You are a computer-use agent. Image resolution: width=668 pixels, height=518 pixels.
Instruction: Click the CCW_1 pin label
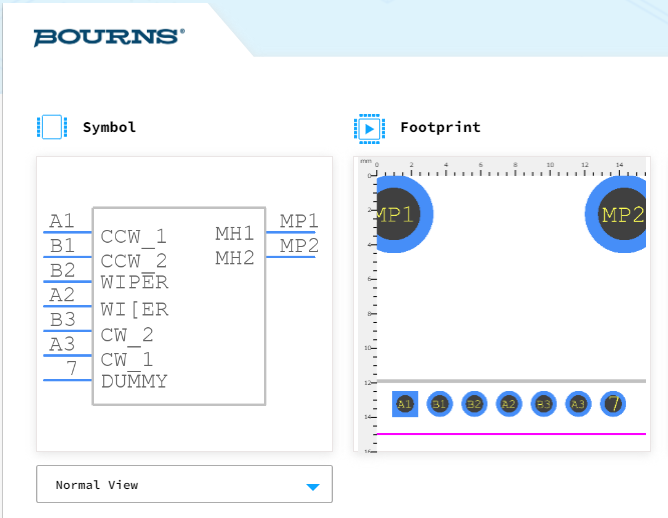133,237
